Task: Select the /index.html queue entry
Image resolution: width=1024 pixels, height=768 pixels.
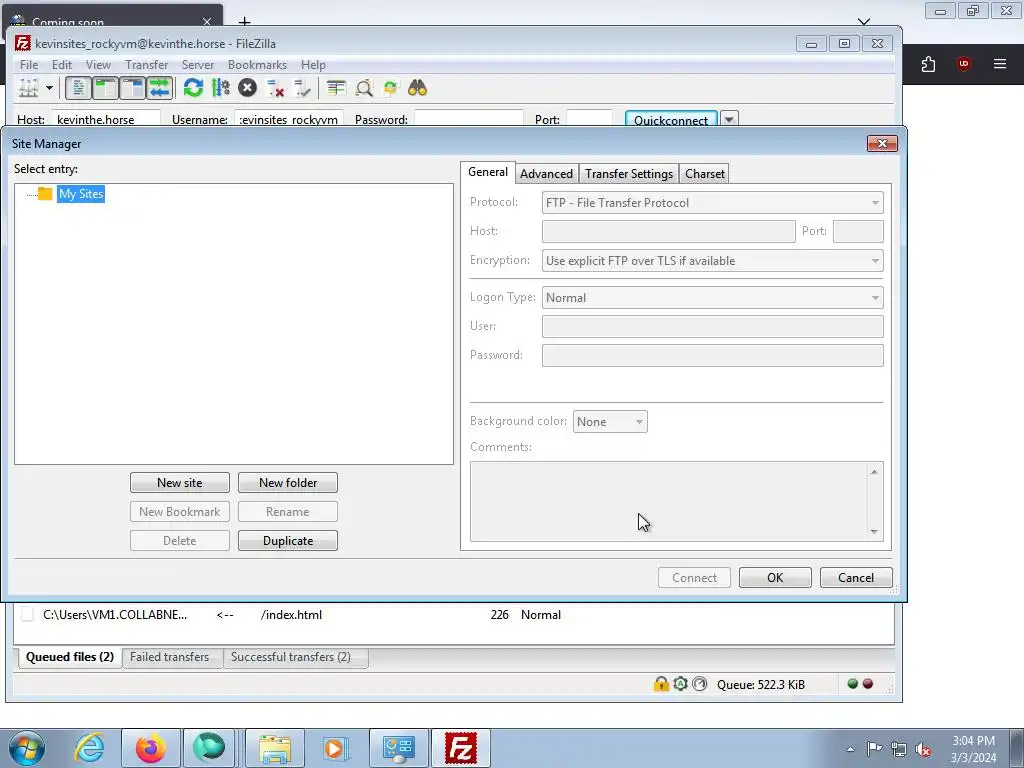Action: pos(291,615)
